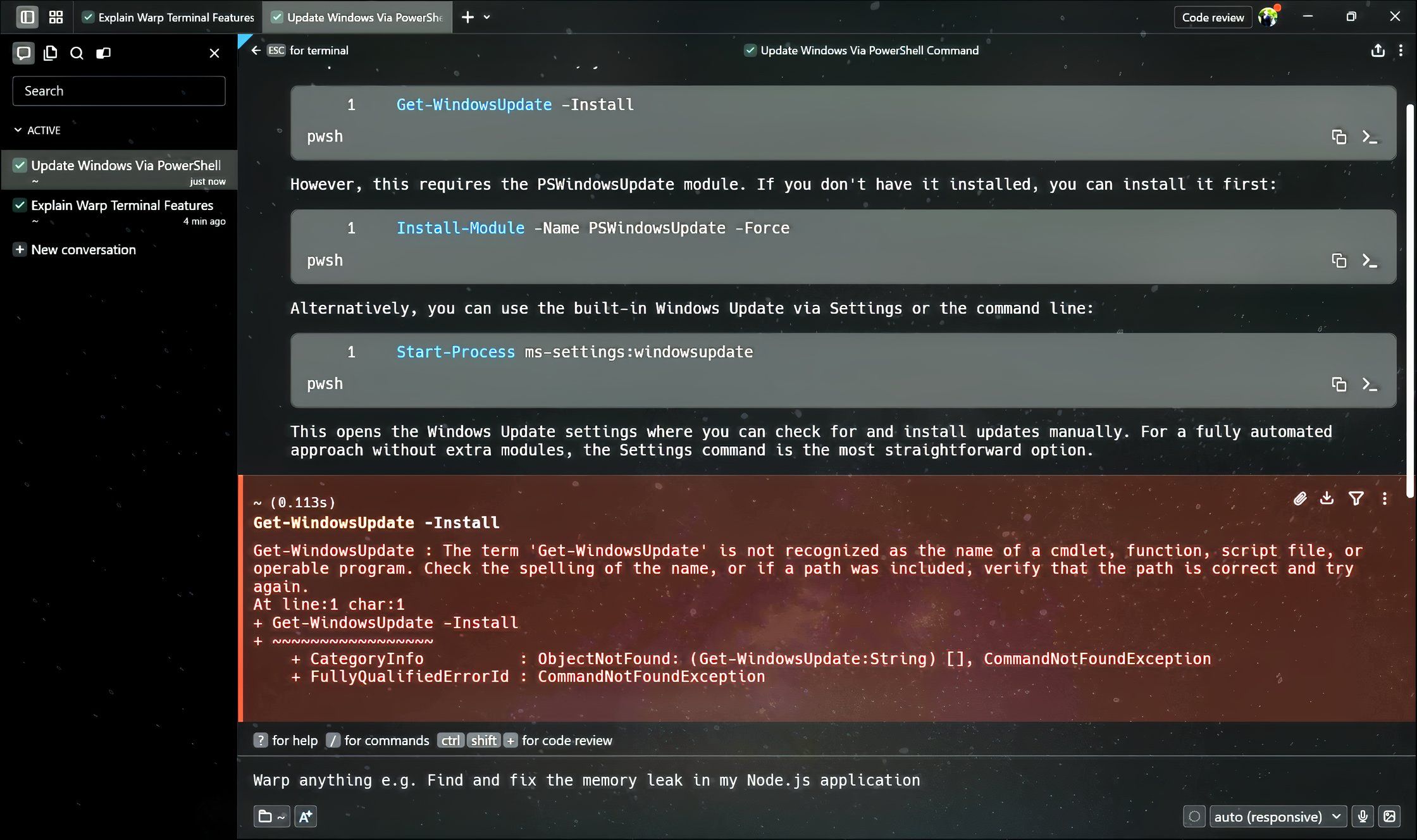The height and width of the screenshot is (840, 1417).
Task: Copy the Start-Process ms-settings code block
Action: 1339,384
